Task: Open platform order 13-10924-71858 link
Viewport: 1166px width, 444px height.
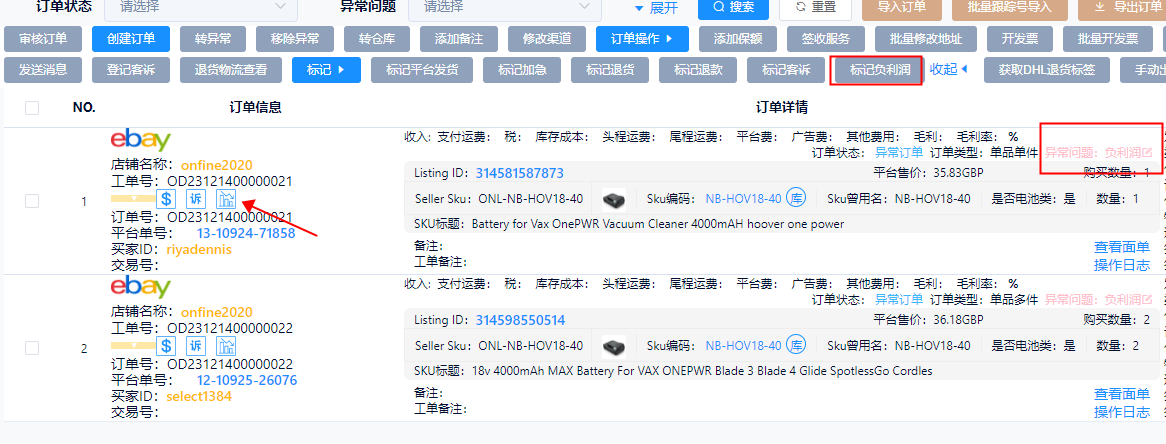Action: (x=246, y=234)
